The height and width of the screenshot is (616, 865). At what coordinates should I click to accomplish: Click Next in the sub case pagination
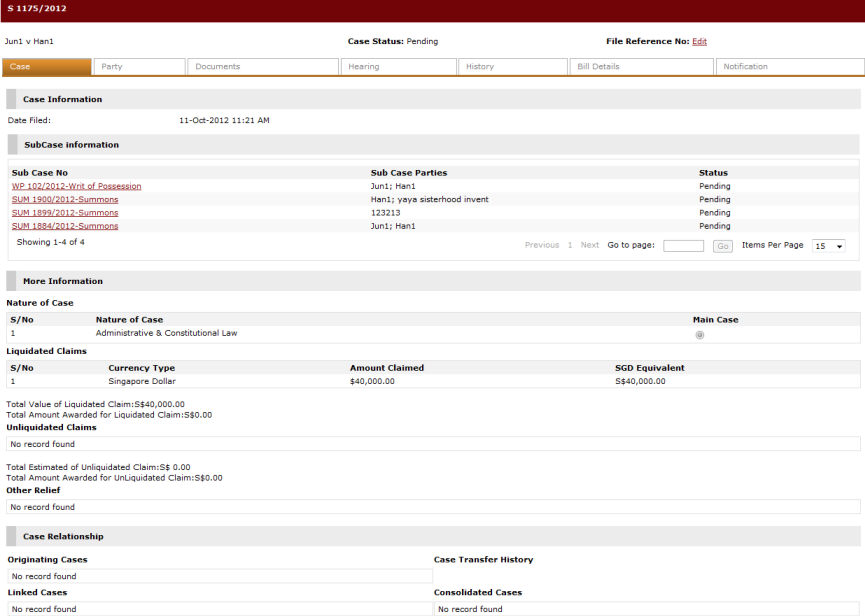click(x=590, y=245)
